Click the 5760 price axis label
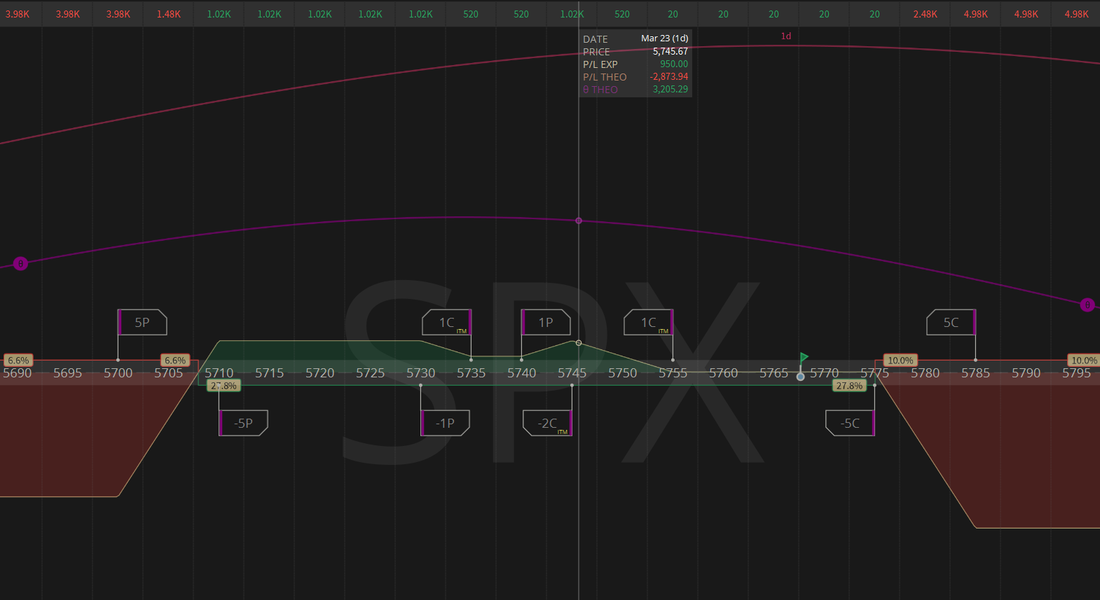Screen dimensions: 1100x600 (723, 373)
